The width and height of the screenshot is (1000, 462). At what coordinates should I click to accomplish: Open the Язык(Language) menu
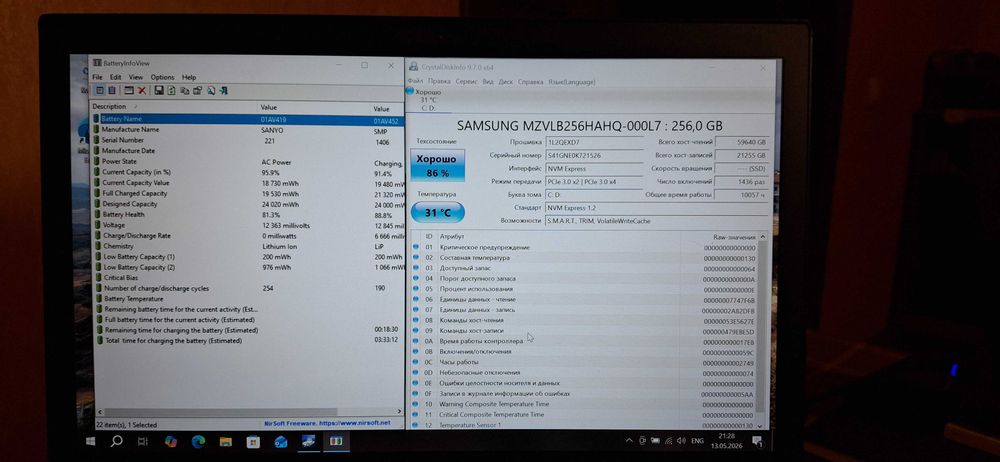coord(572,82)
